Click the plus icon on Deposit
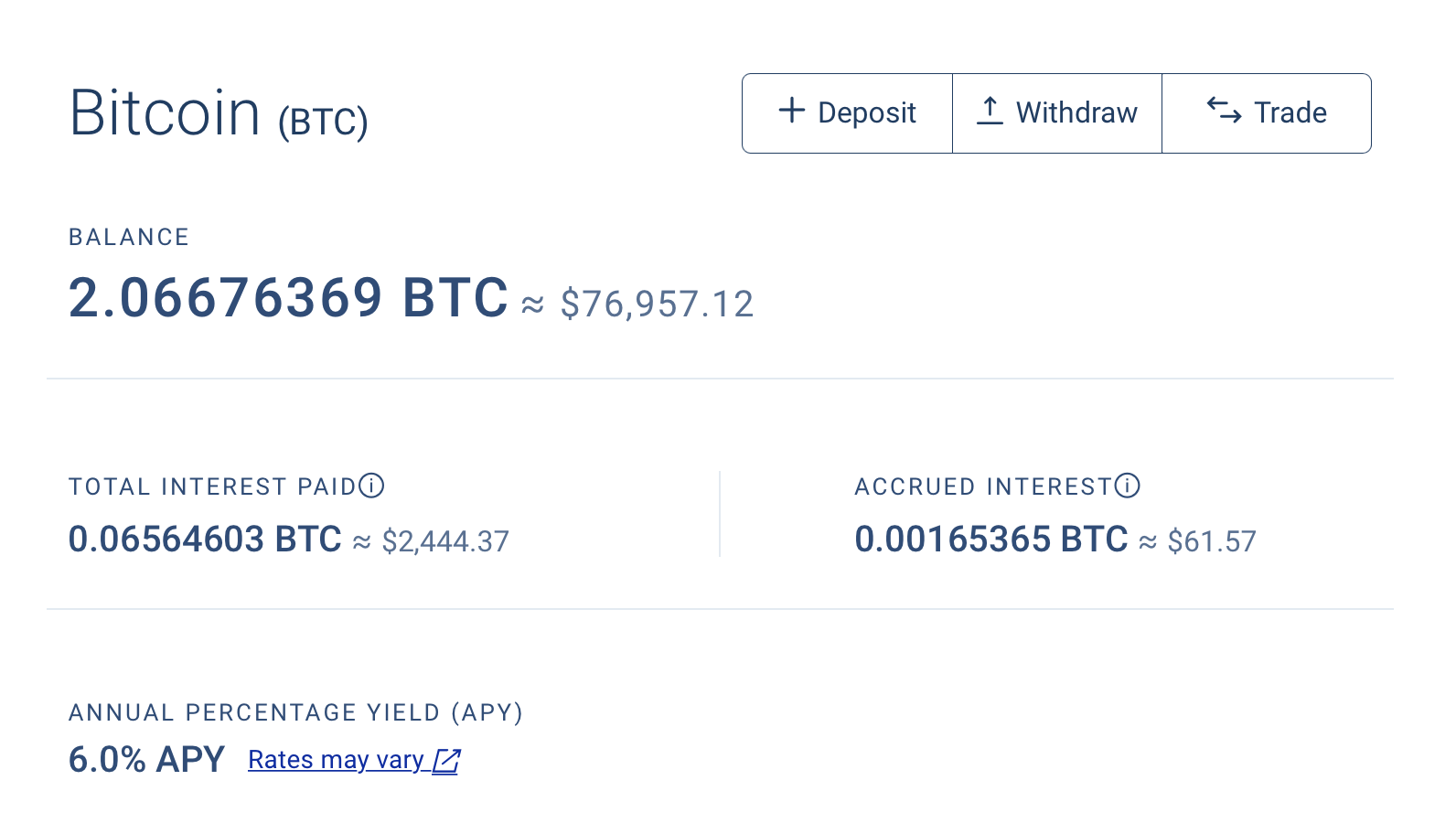The height and width of the screenshot is (823, 1456). pyautogui.click(x=791, y=111)
